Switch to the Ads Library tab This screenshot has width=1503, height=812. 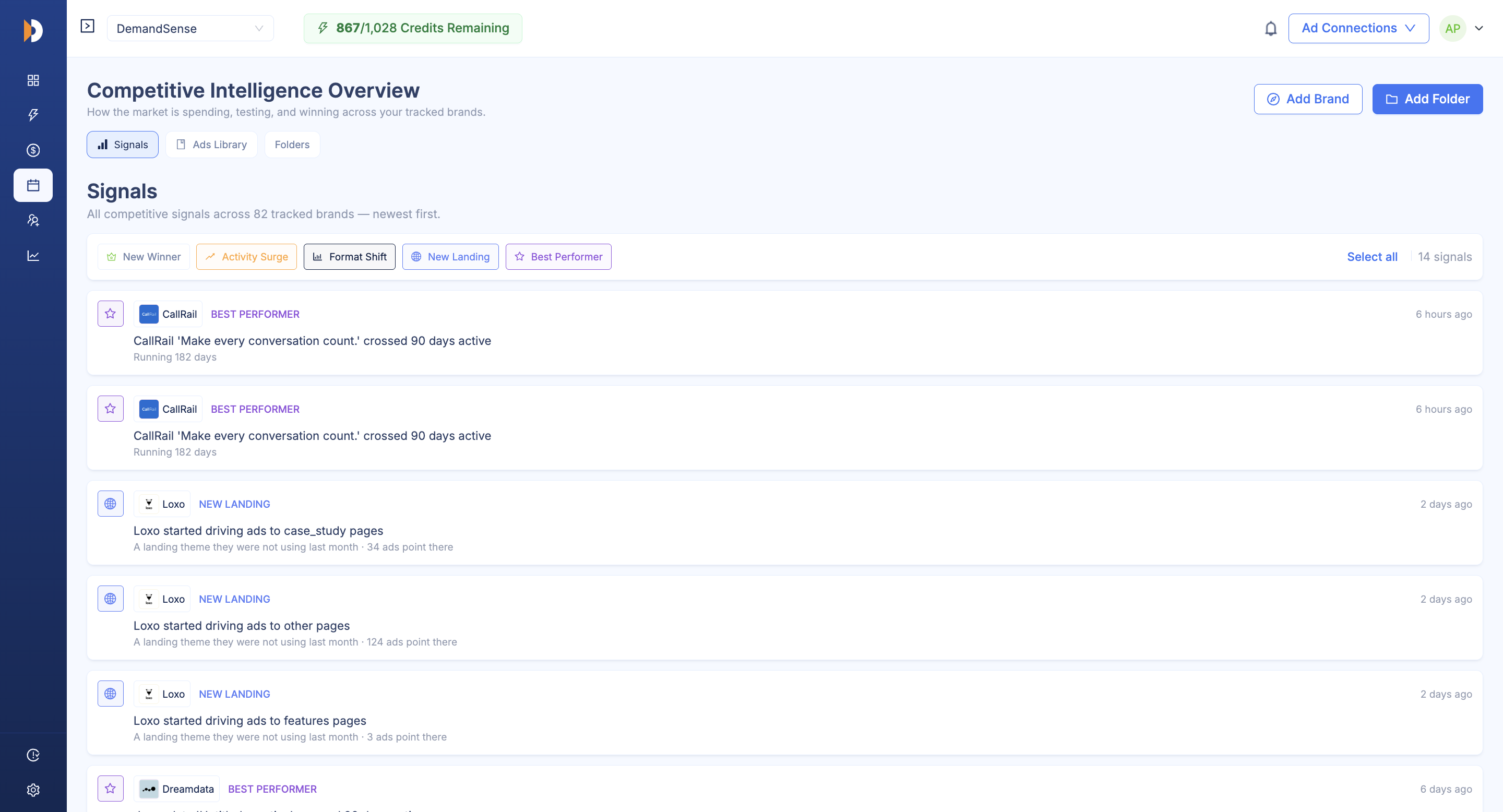tap(212, 145)
